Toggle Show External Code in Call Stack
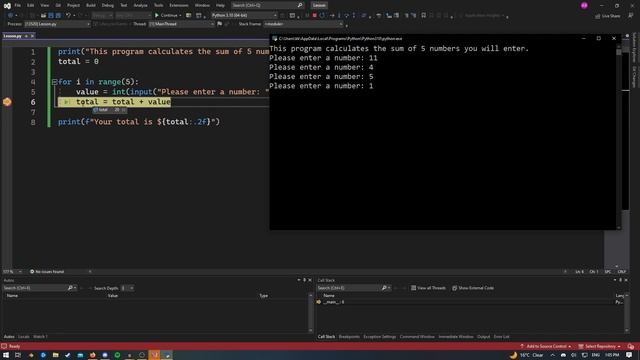640x360 pixels. tap(473, 288)
